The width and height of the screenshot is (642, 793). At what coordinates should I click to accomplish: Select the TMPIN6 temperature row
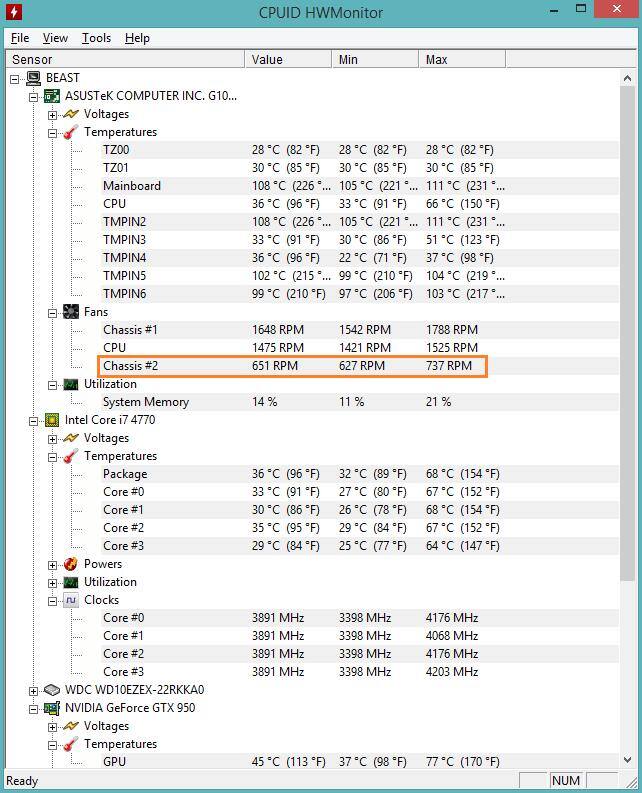pyautogui.click(x=359, y=294)
